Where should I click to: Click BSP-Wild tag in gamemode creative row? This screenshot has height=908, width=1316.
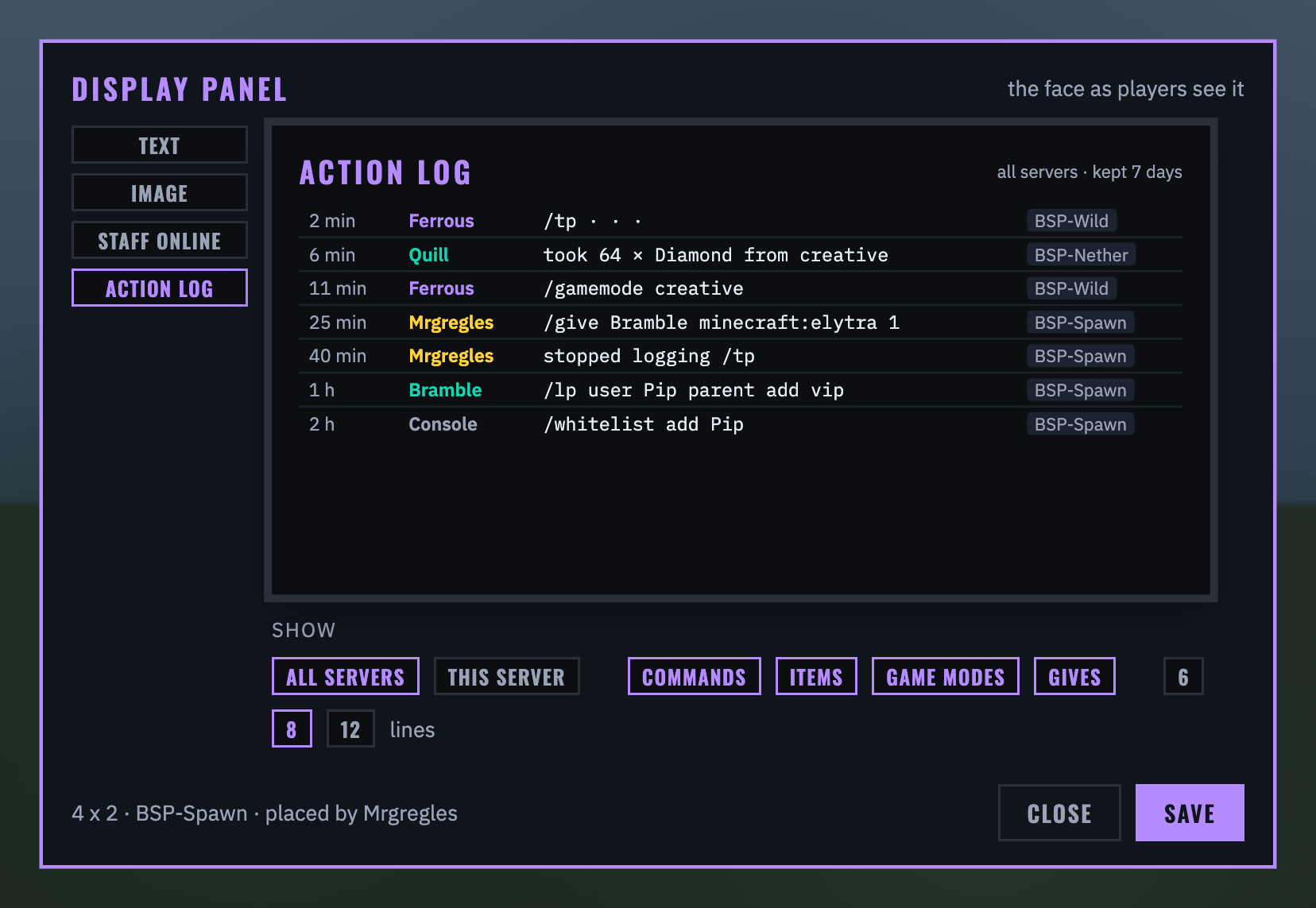coord(1071,288)
